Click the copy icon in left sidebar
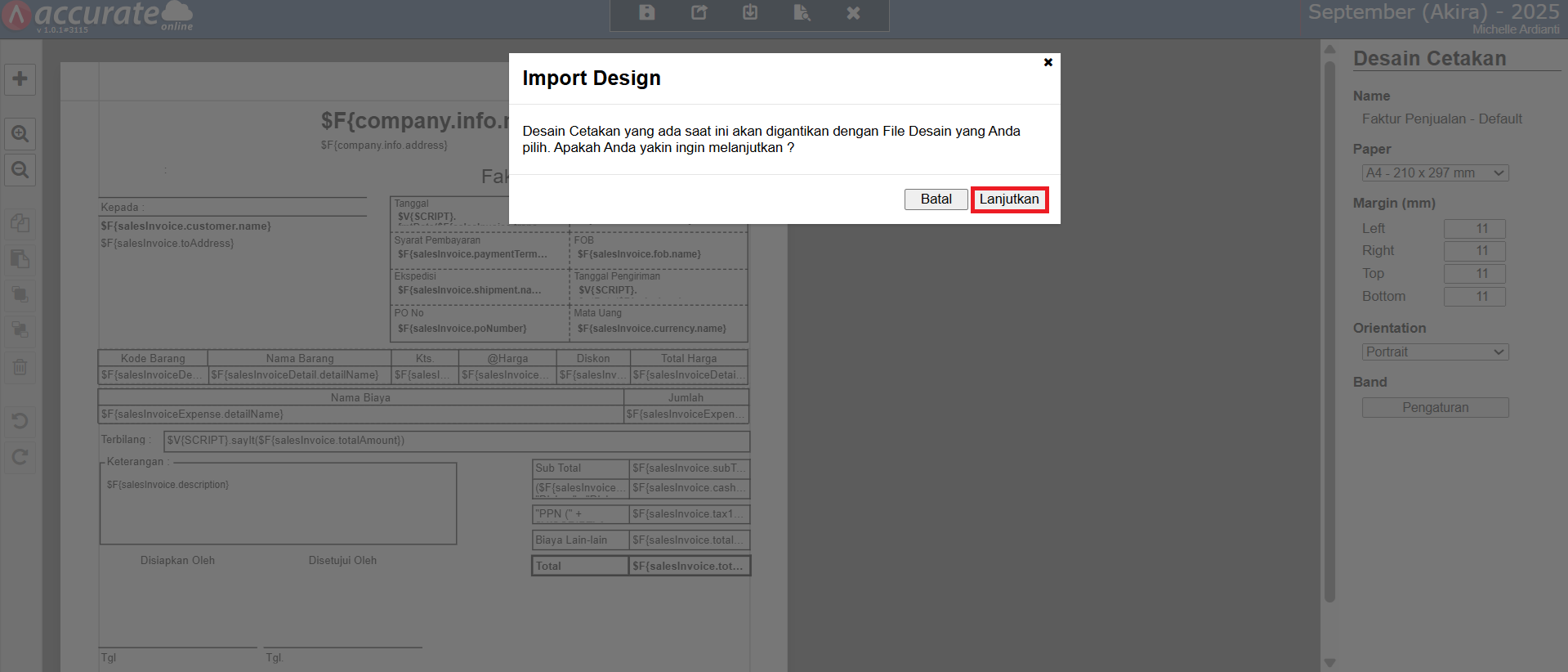 tap(20, 222)
